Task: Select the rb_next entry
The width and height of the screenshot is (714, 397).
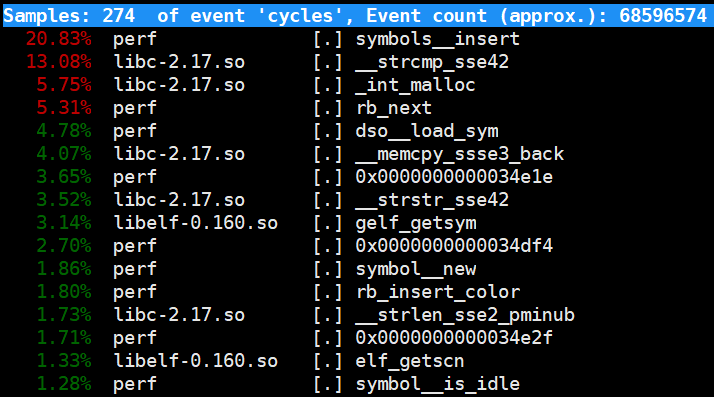Action: click(393, 108)
